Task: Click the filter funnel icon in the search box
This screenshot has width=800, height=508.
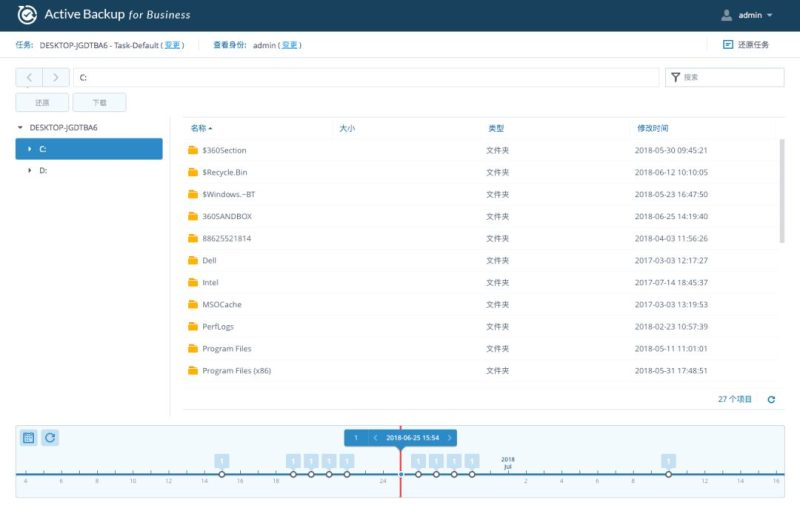Action: coord(676,77)
